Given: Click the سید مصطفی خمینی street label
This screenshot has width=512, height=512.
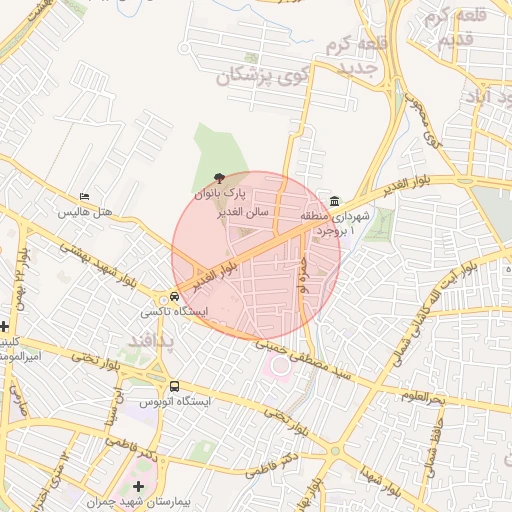Looking at the screenshot, I should pos(303,360).
